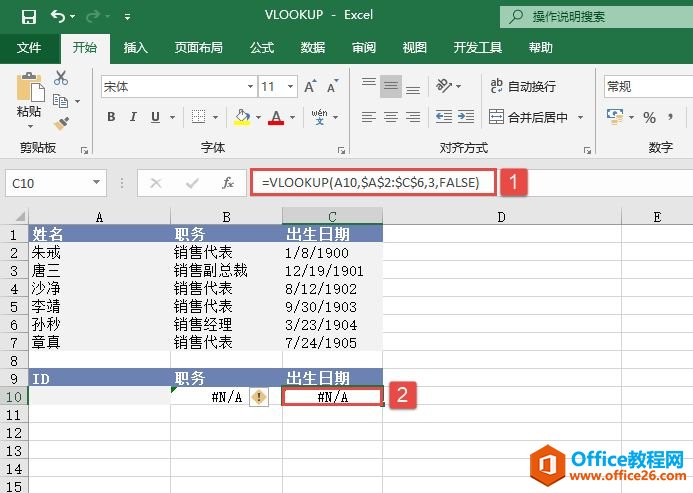Switch to the 审阅 tab
The height and width of the screenshot is (493, 693).
click(364, 48)
